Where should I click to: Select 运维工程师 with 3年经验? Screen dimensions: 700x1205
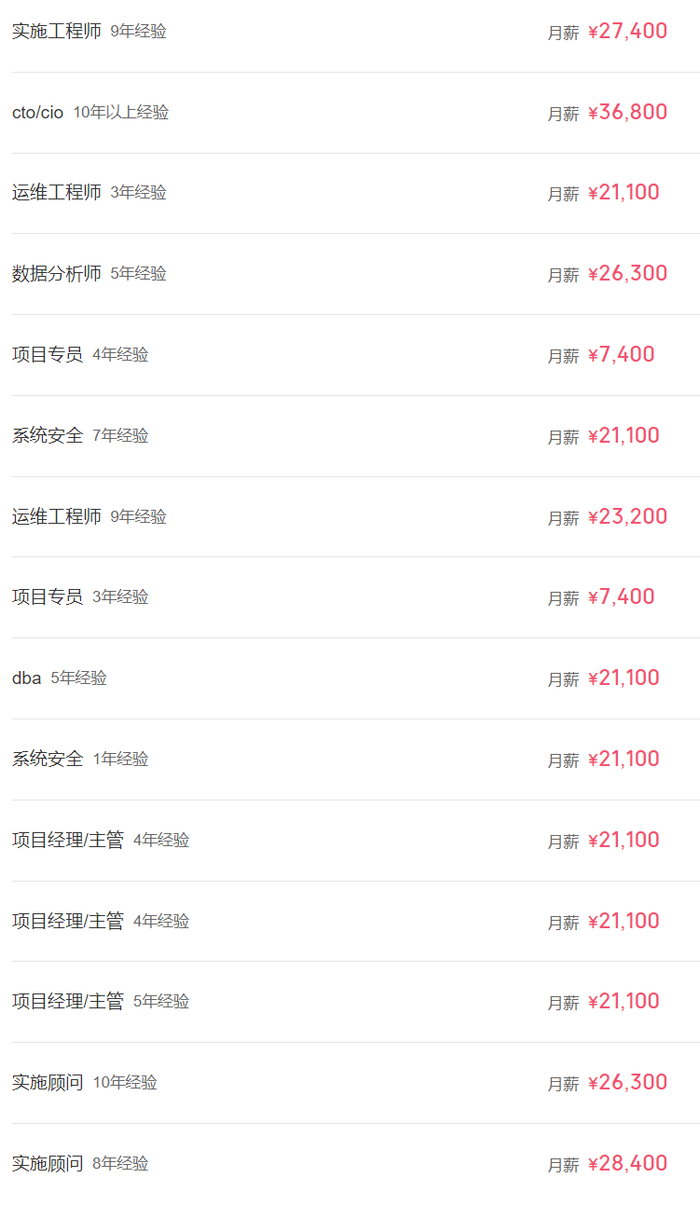click(57, 192)
